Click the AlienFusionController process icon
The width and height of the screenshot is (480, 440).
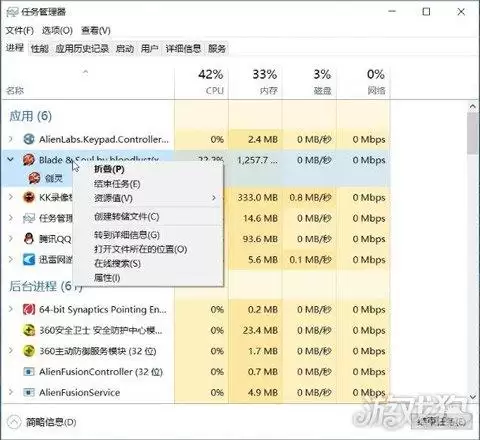click(x=29, y=372)
